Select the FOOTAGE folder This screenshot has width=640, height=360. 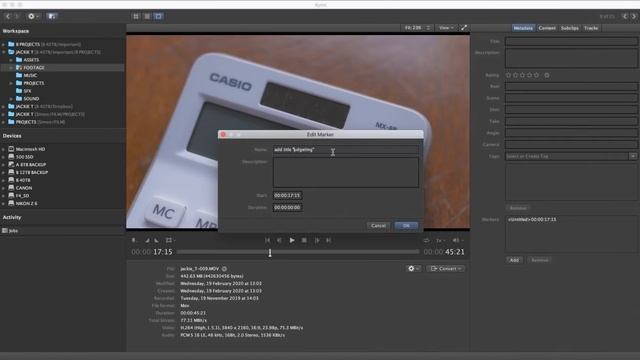34,67
